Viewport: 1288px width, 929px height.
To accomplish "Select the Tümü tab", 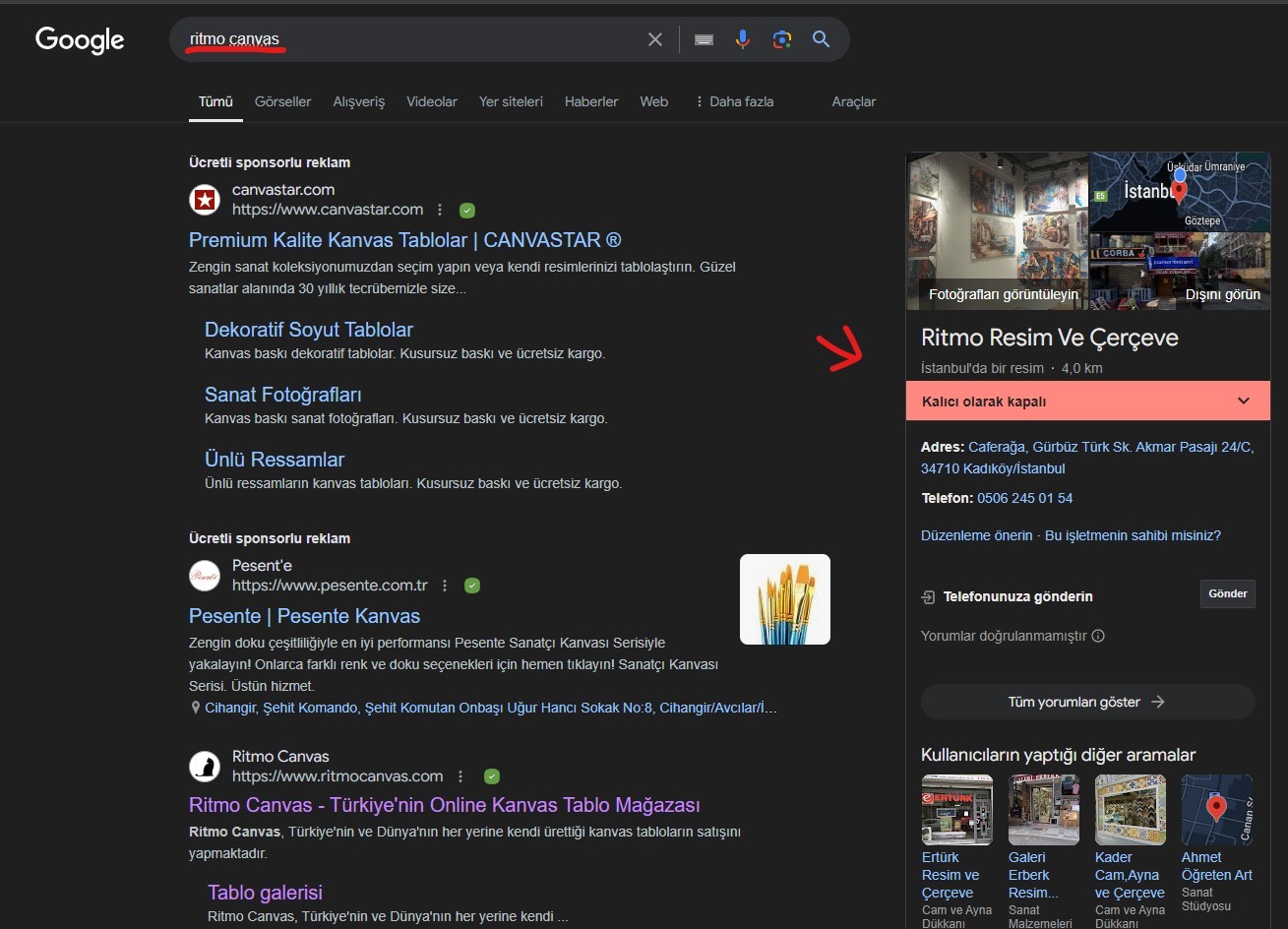I will [215, 101].
